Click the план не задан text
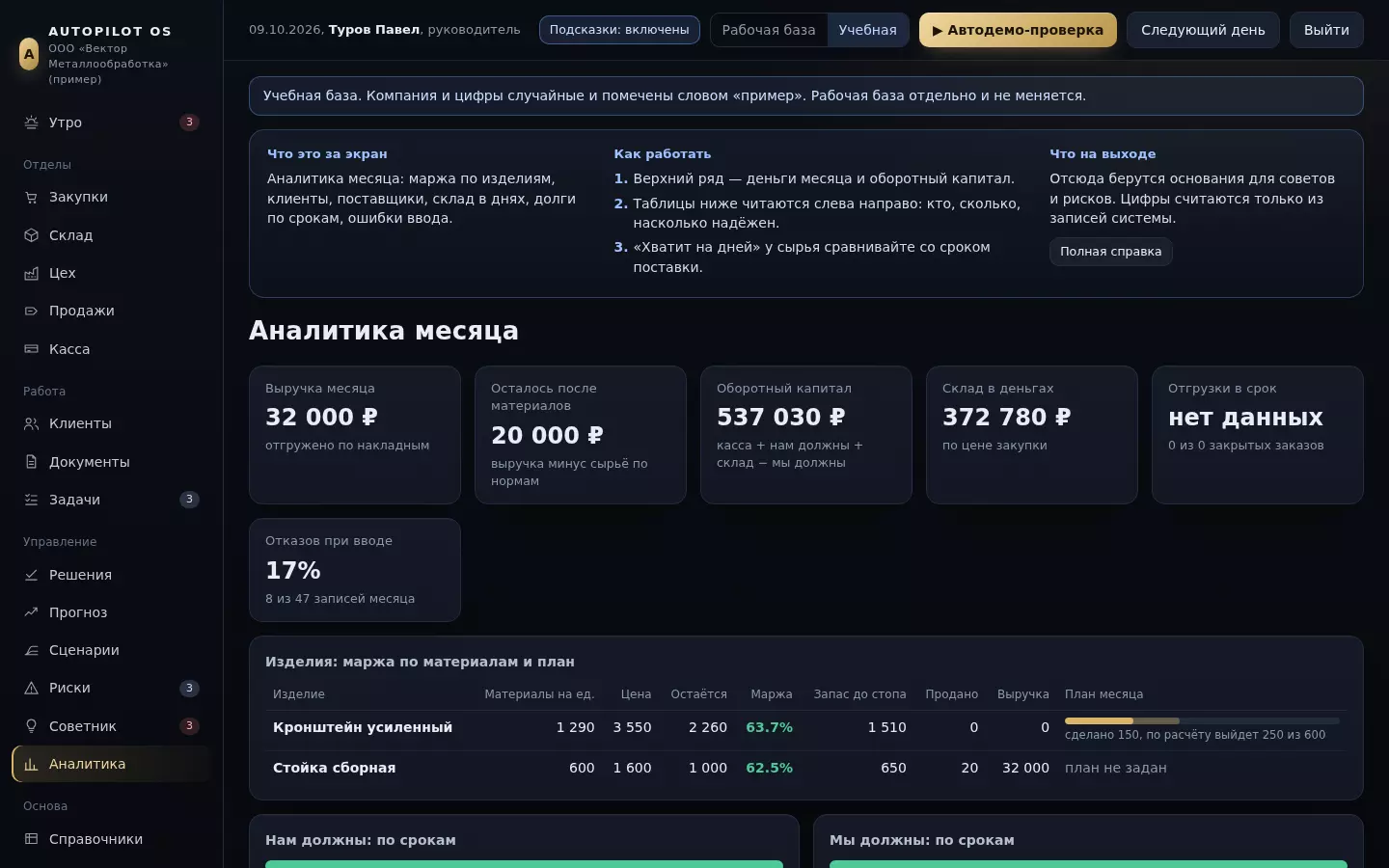The image size is (1389, 868). [x=1116, y=768]
